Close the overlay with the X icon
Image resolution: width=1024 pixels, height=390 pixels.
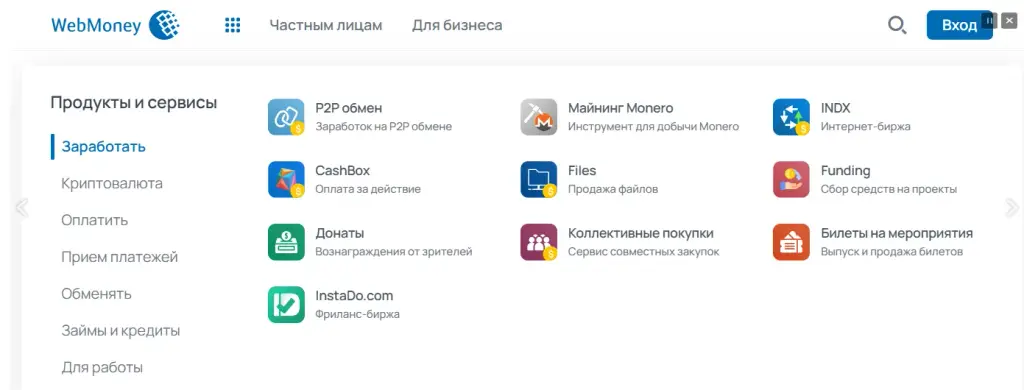pos(1009,20)
